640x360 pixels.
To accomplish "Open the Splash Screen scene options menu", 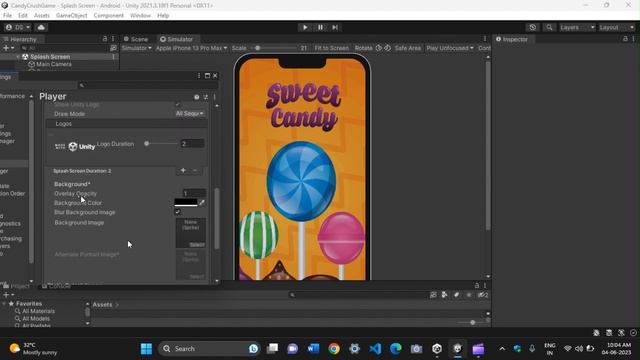I will point(113,57).
